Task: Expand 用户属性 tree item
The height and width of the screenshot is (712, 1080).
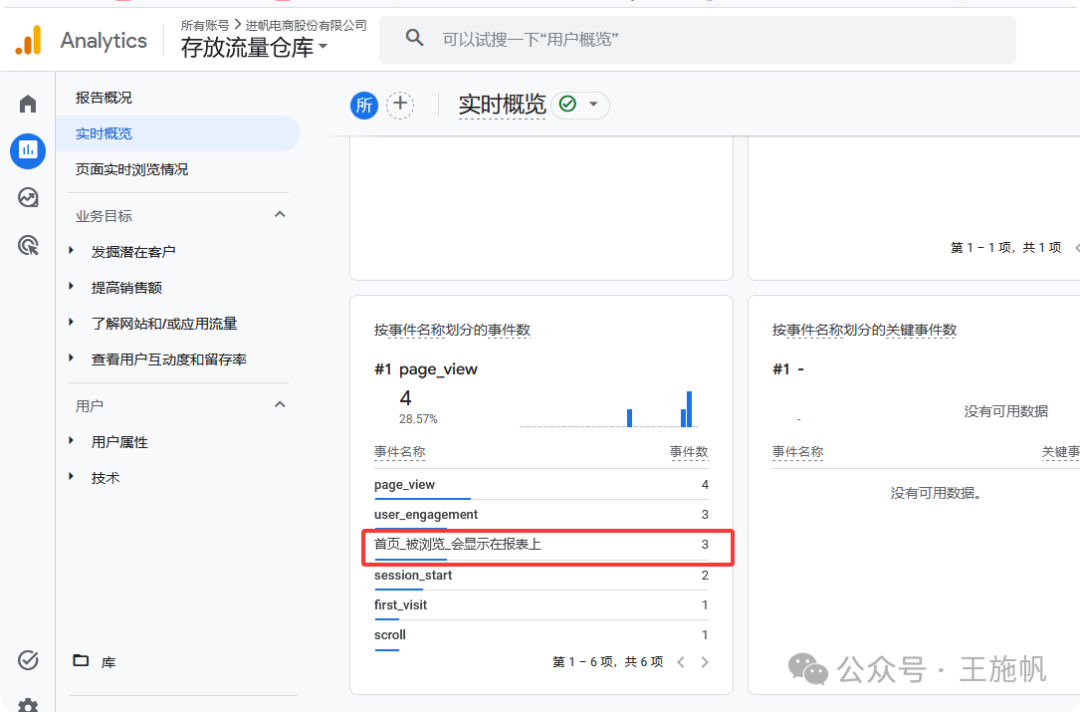Action: tap(71, 441)
